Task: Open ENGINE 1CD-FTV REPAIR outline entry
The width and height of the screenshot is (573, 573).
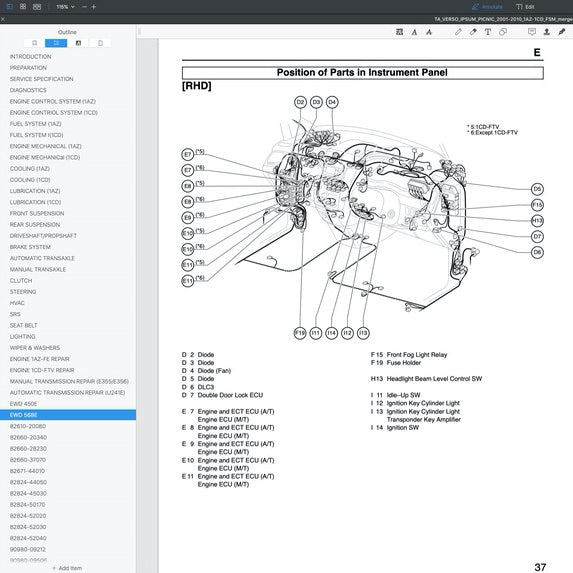Action: [42, 370]
